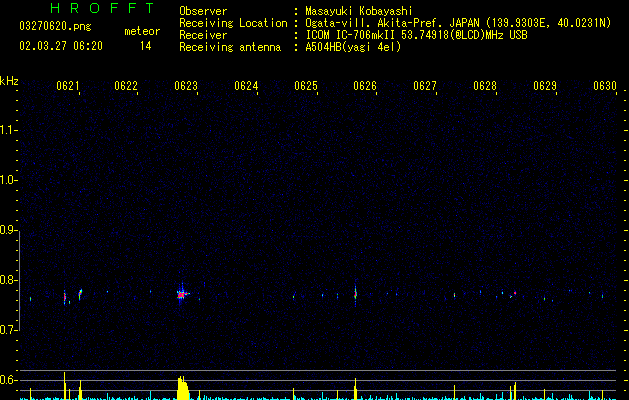Click the red echo just before 0621
The width and height of the screenshot is (629, 400).
coord(65,297)
